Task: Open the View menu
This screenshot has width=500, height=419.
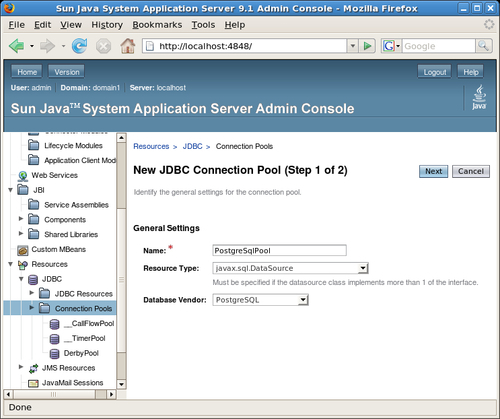Action: point(71,25)
